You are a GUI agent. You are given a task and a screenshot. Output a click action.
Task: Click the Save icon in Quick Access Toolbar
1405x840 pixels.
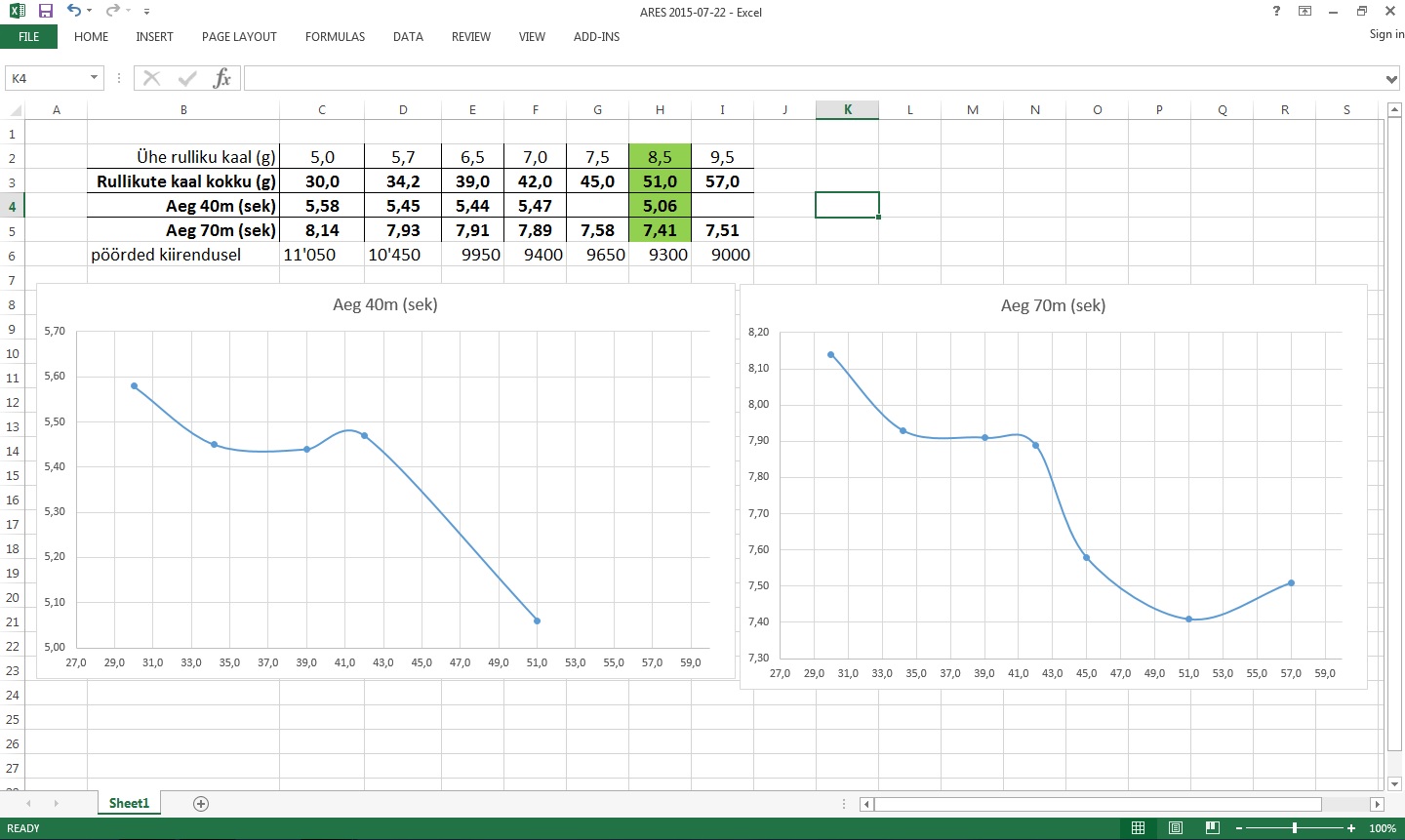point(45,11)
